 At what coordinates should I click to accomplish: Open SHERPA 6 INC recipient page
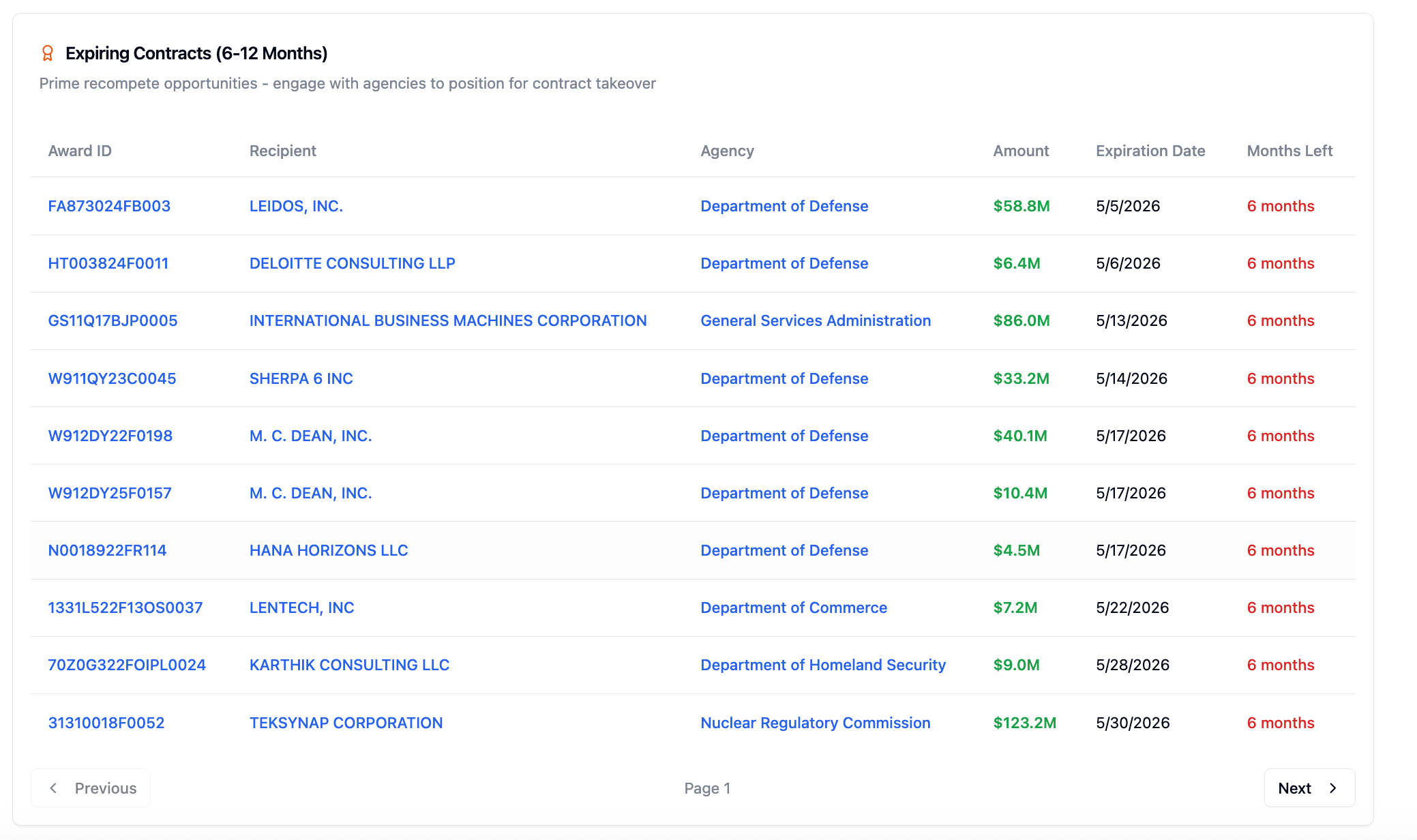coord(301,378)
